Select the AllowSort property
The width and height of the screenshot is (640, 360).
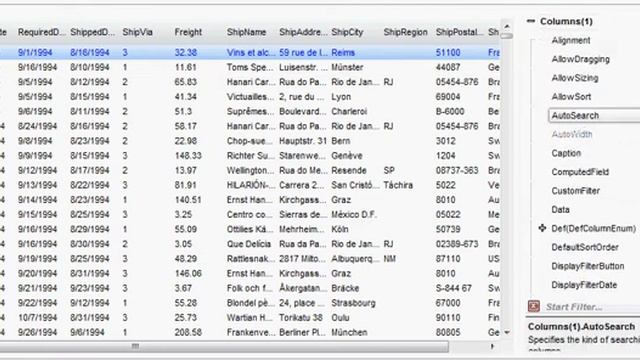coord(571,97)
